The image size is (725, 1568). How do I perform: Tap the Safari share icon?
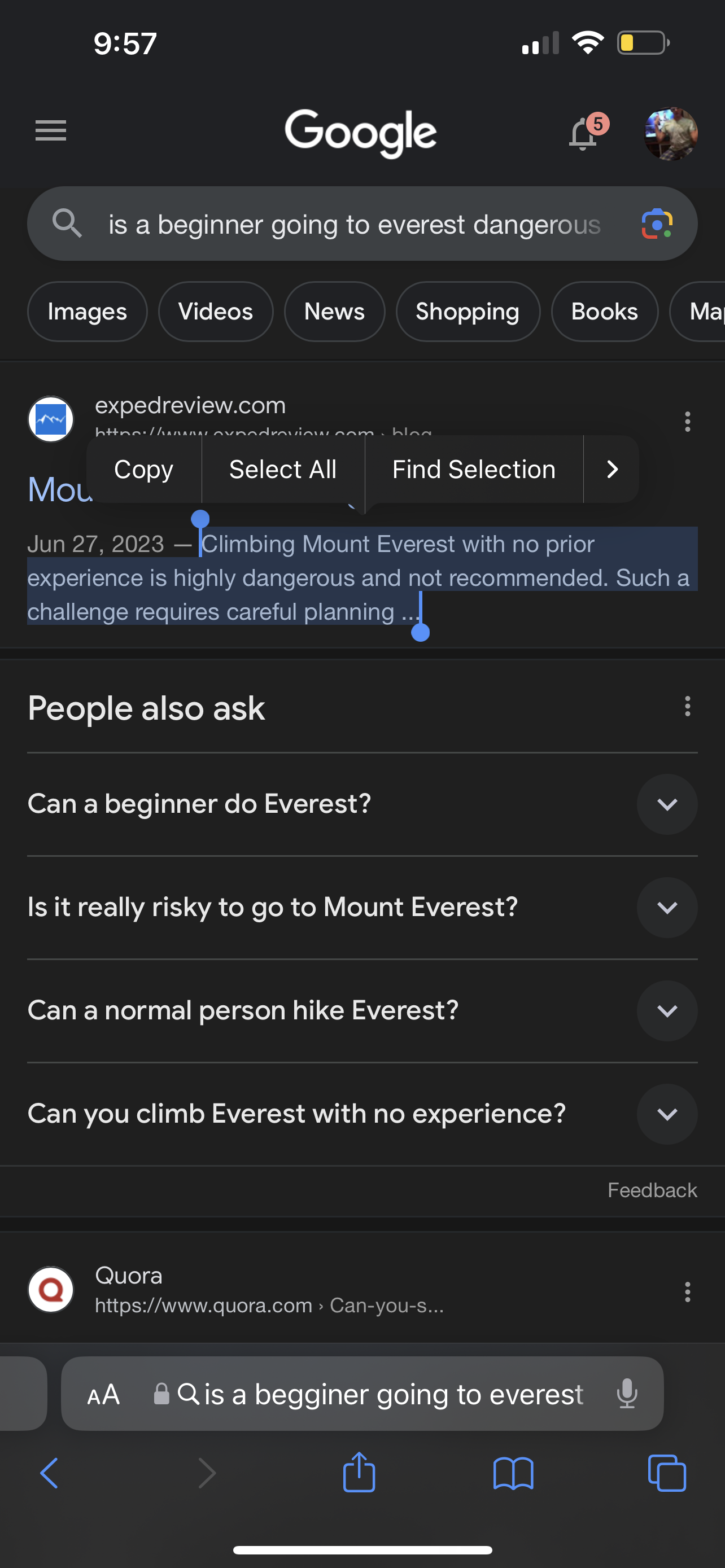(359, 1472)
